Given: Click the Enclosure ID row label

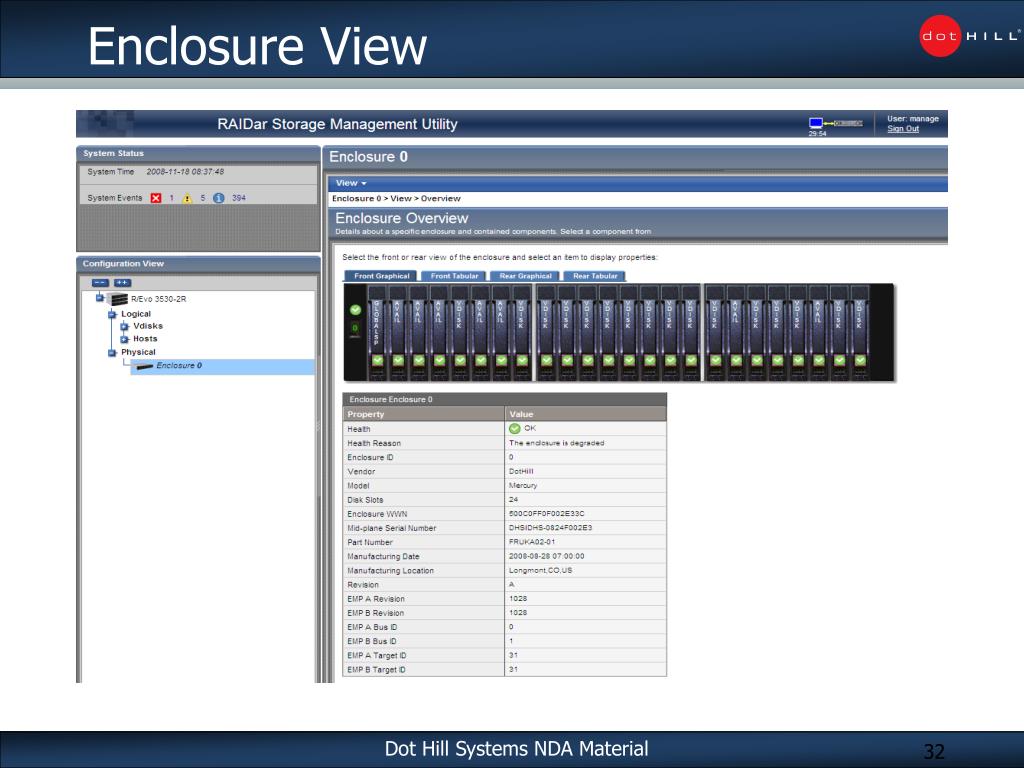Looking at the screenshot, I should (x=370, y=457).
